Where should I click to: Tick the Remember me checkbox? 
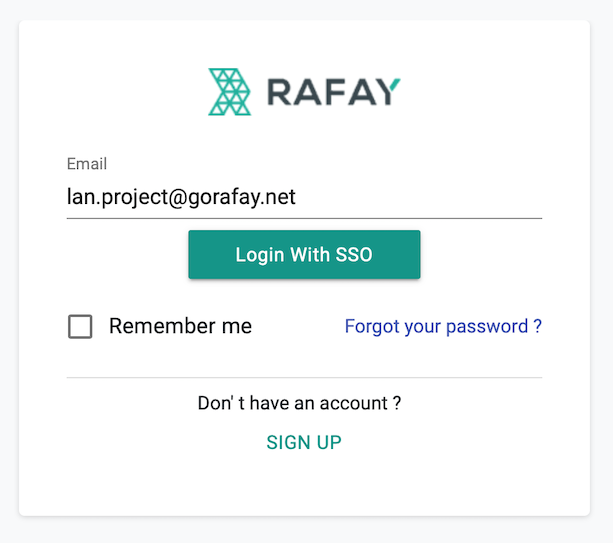pos(80,326)
